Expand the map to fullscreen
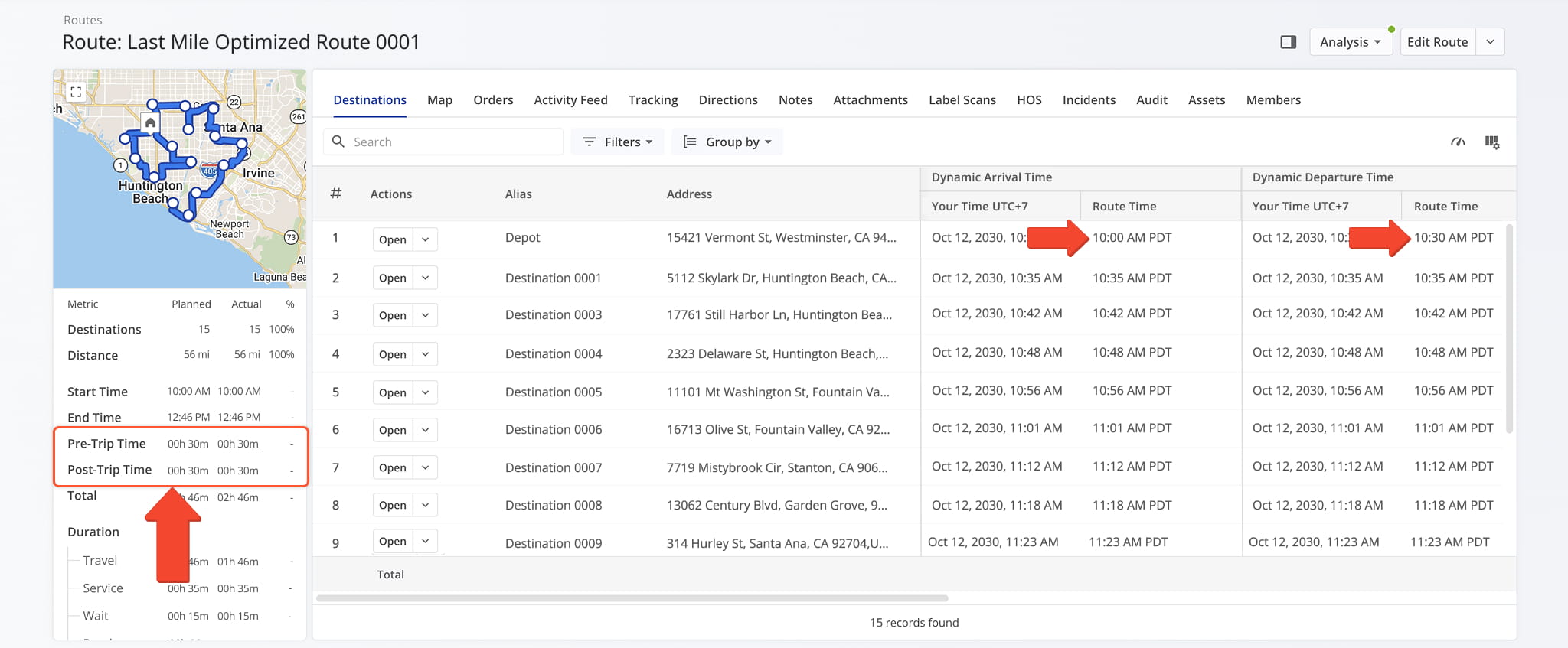Image resolution: width=1568 pixels, height=648 pixels. click(76, 92)
